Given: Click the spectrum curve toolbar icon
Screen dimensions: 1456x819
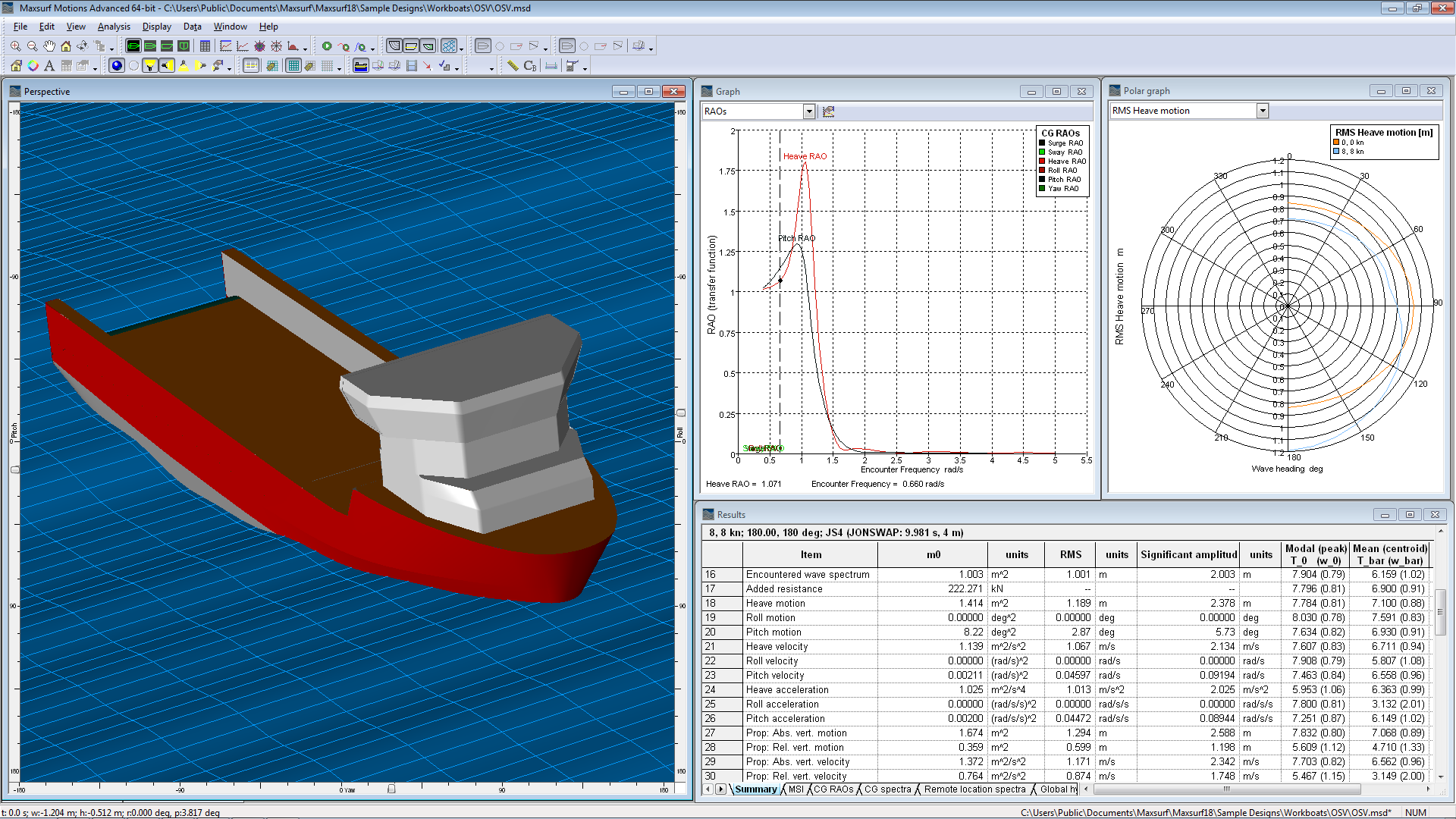Looking at the screenshot, I should pyautogui.click(x=293, y=46).
